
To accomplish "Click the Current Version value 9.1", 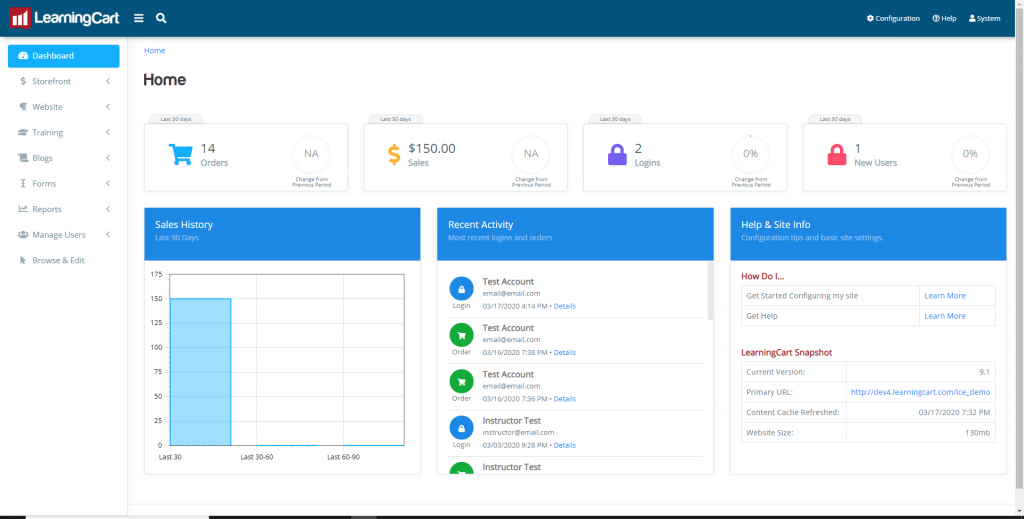I will click(984, 372).
